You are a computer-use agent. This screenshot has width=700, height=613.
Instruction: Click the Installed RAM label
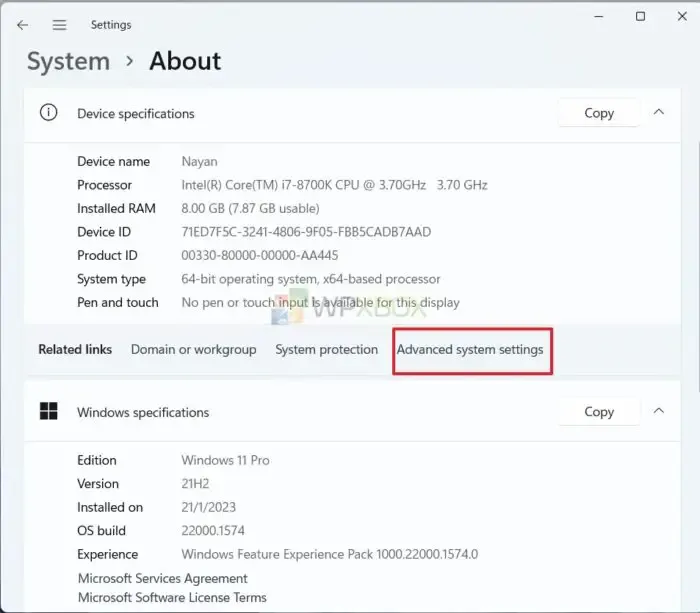pos(116,209)
